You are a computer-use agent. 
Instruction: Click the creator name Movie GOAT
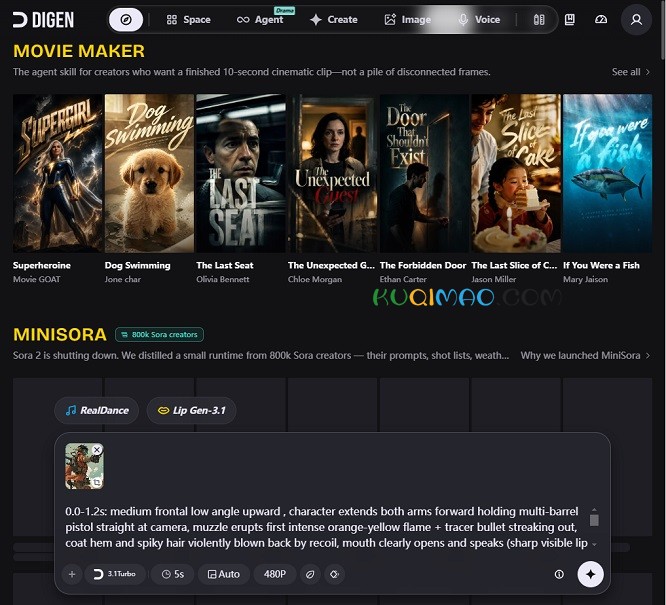(x=37, y=279)
